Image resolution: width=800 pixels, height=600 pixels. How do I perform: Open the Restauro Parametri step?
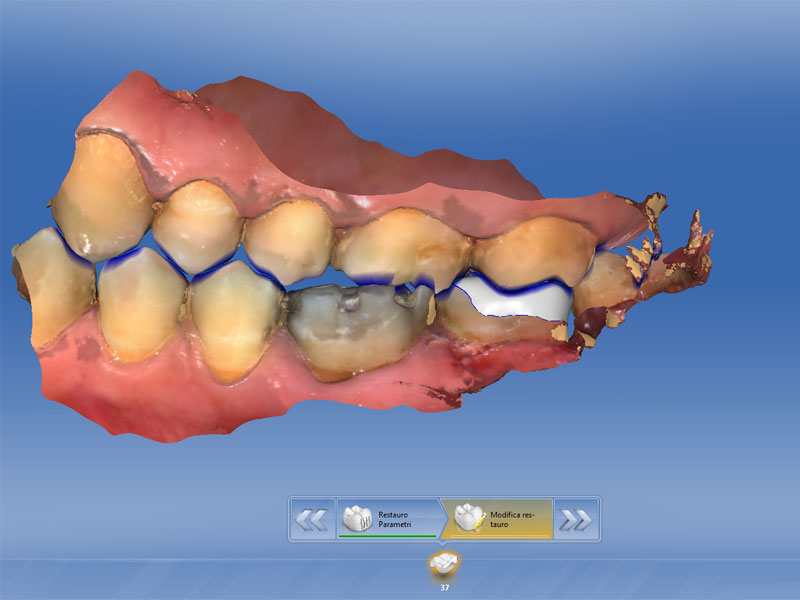pyautogui.click(x=388, y=519)
